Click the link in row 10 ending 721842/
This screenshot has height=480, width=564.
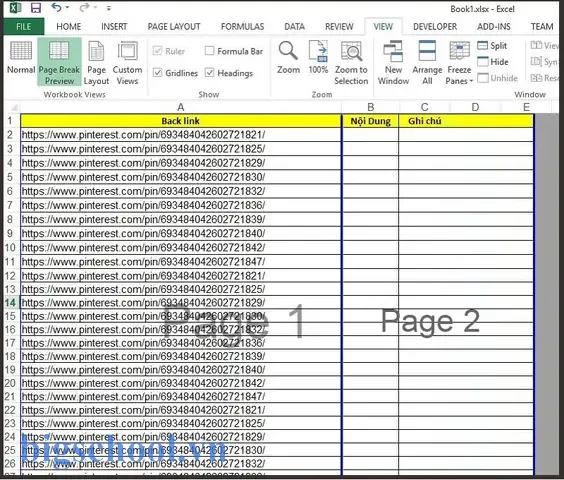[143, 248]
